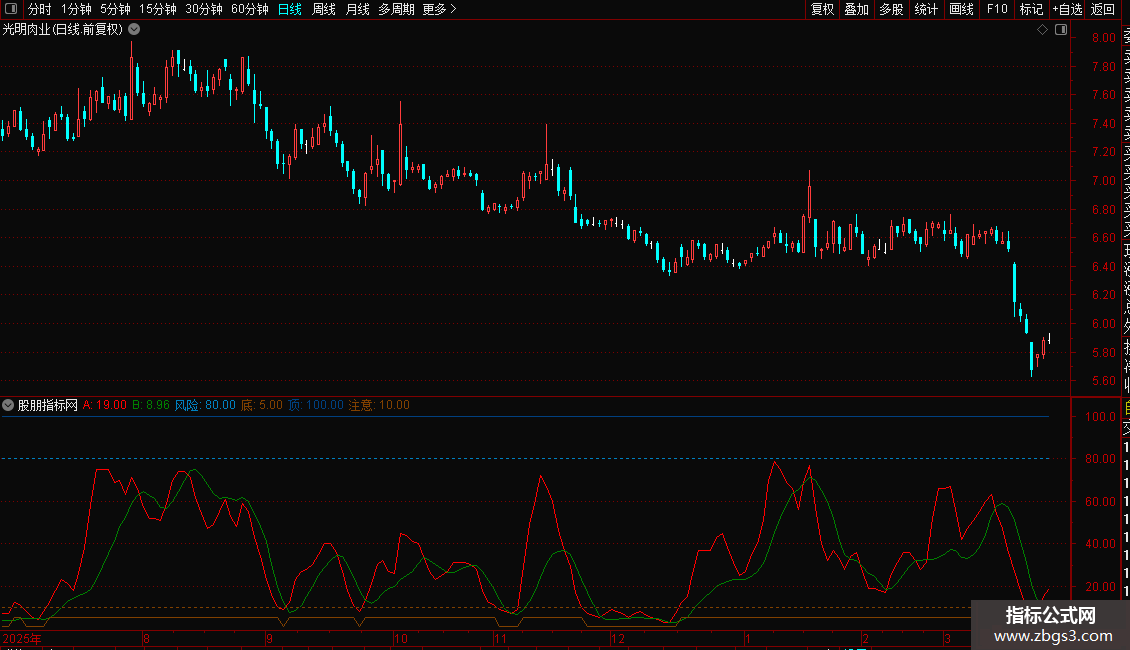Click the 8.00 price axis label
Image resolution: width=1130 pixels, height=650 pixels.
[x=1103, y=38]
